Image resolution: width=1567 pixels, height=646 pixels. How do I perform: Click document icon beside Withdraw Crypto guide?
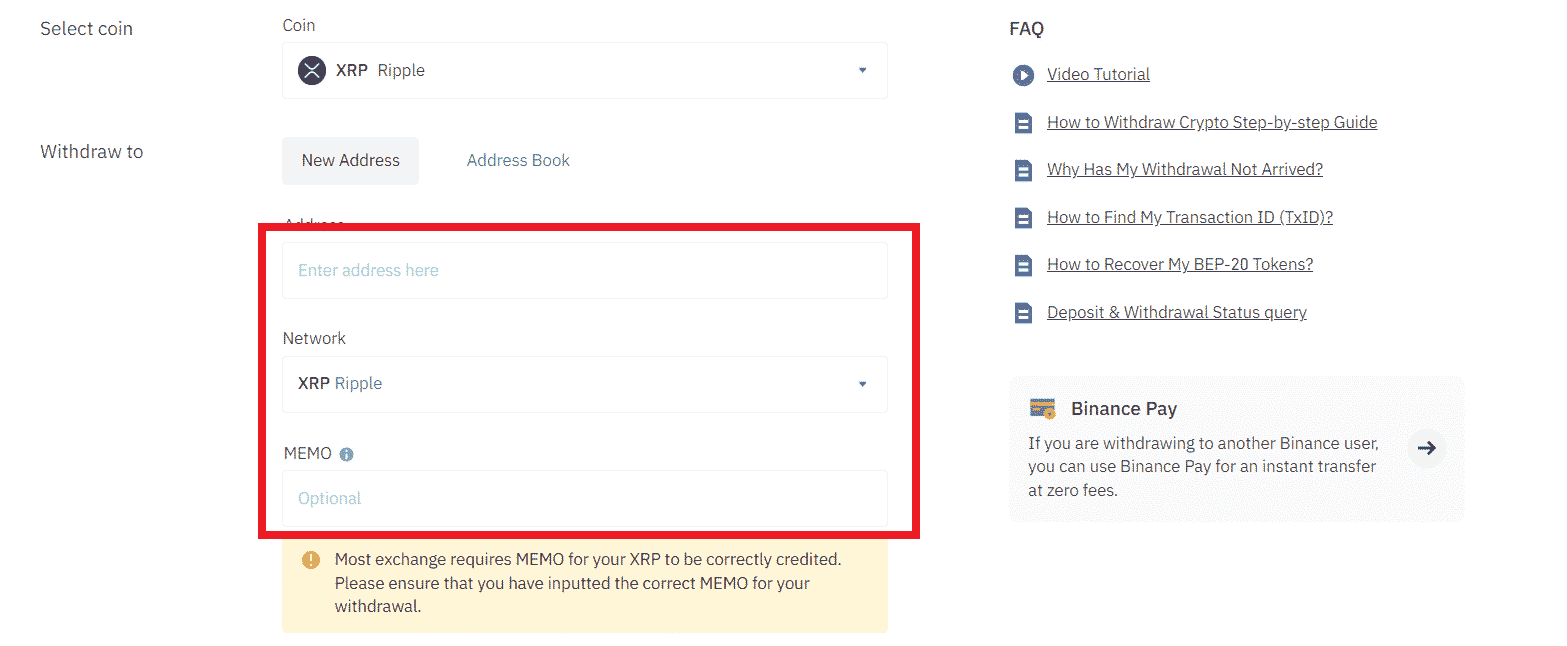click(1023, 123)
